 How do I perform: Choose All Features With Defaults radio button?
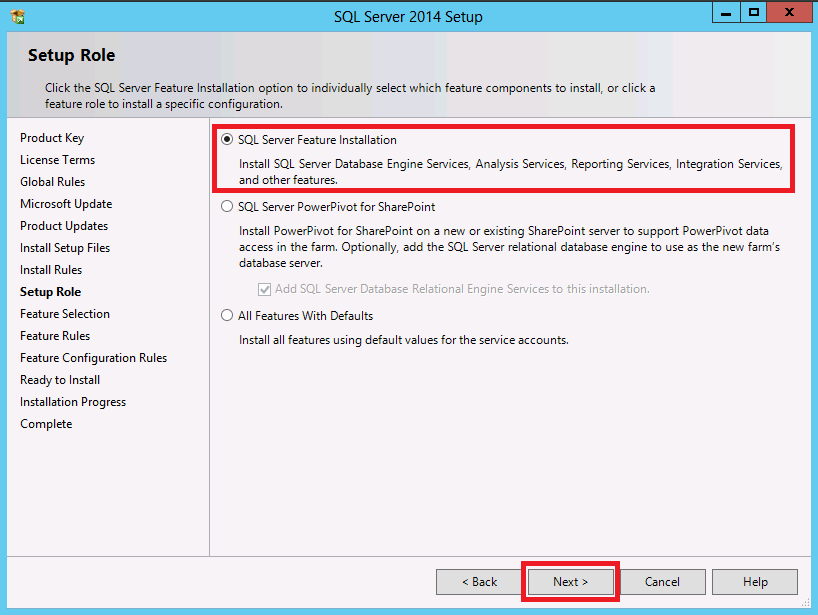[x=226, y=316]
